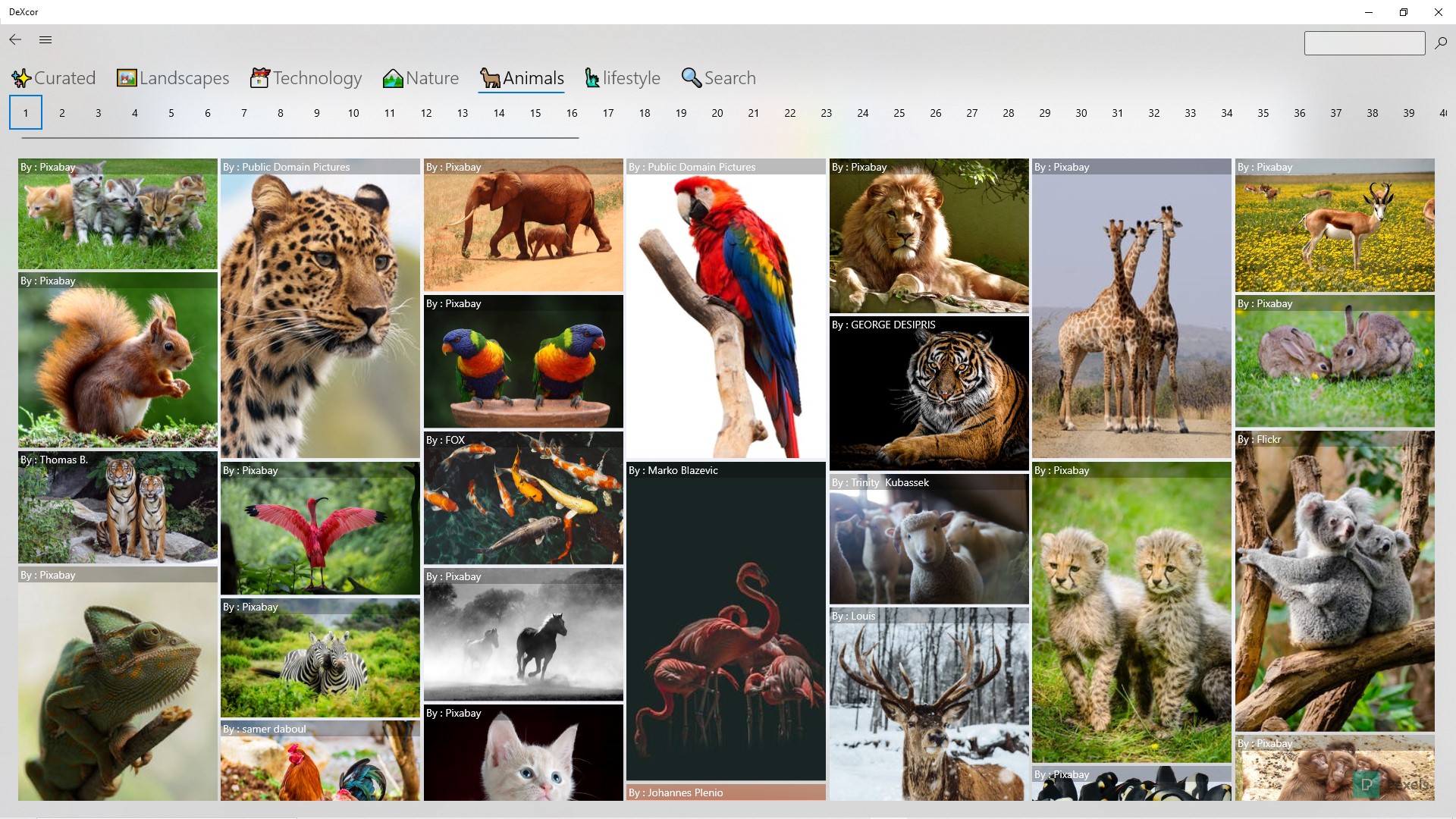
Task: Click the lifestyle statue icon
Action: point(592,78)
